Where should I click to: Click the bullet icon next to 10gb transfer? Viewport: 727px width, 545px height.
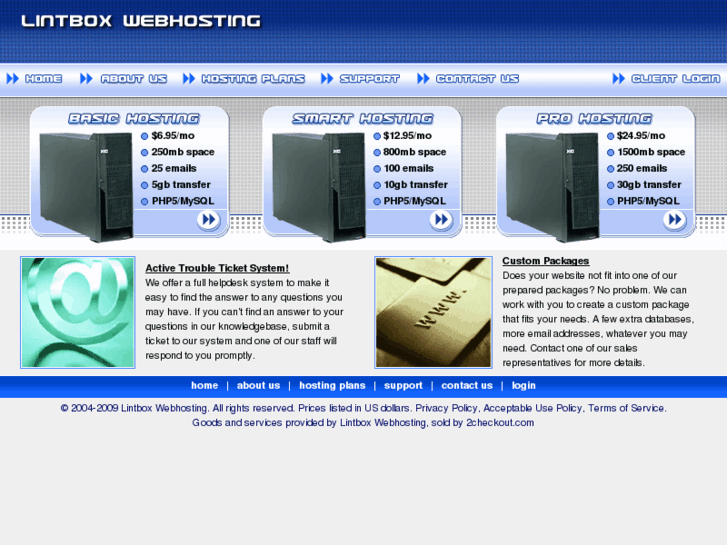377,185
